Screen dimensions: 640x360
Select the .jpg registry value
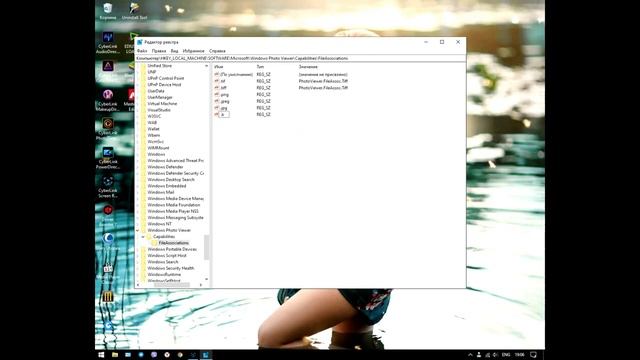[224, 108]
